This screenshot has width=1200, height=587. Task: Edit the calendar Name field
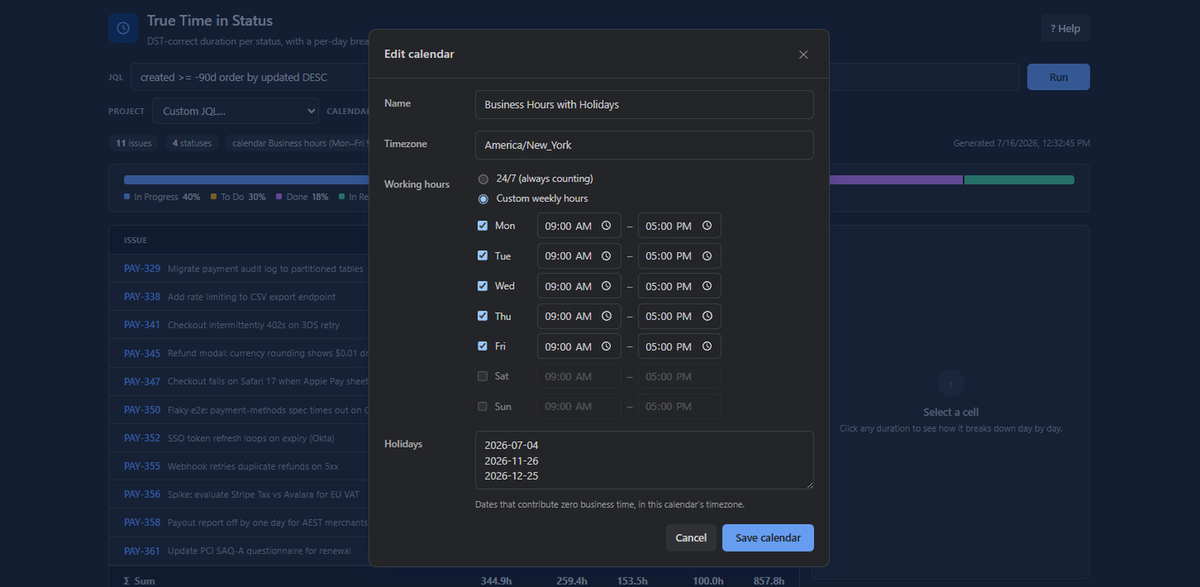pos(644,104)
